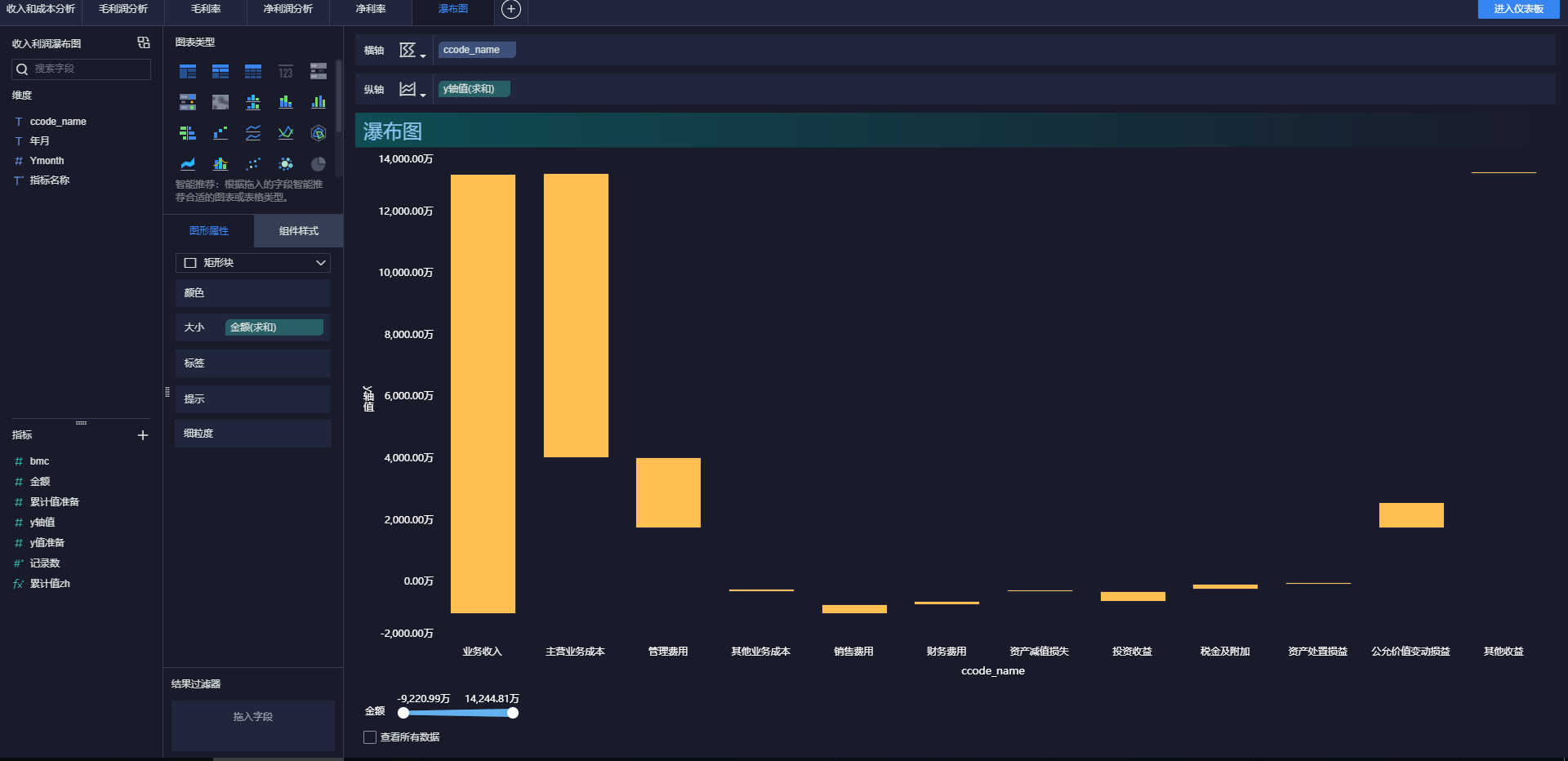Select the map chart type icon
Viewport: 1568px width, 761px height.
pyautogui.click(x=220, y=102)
